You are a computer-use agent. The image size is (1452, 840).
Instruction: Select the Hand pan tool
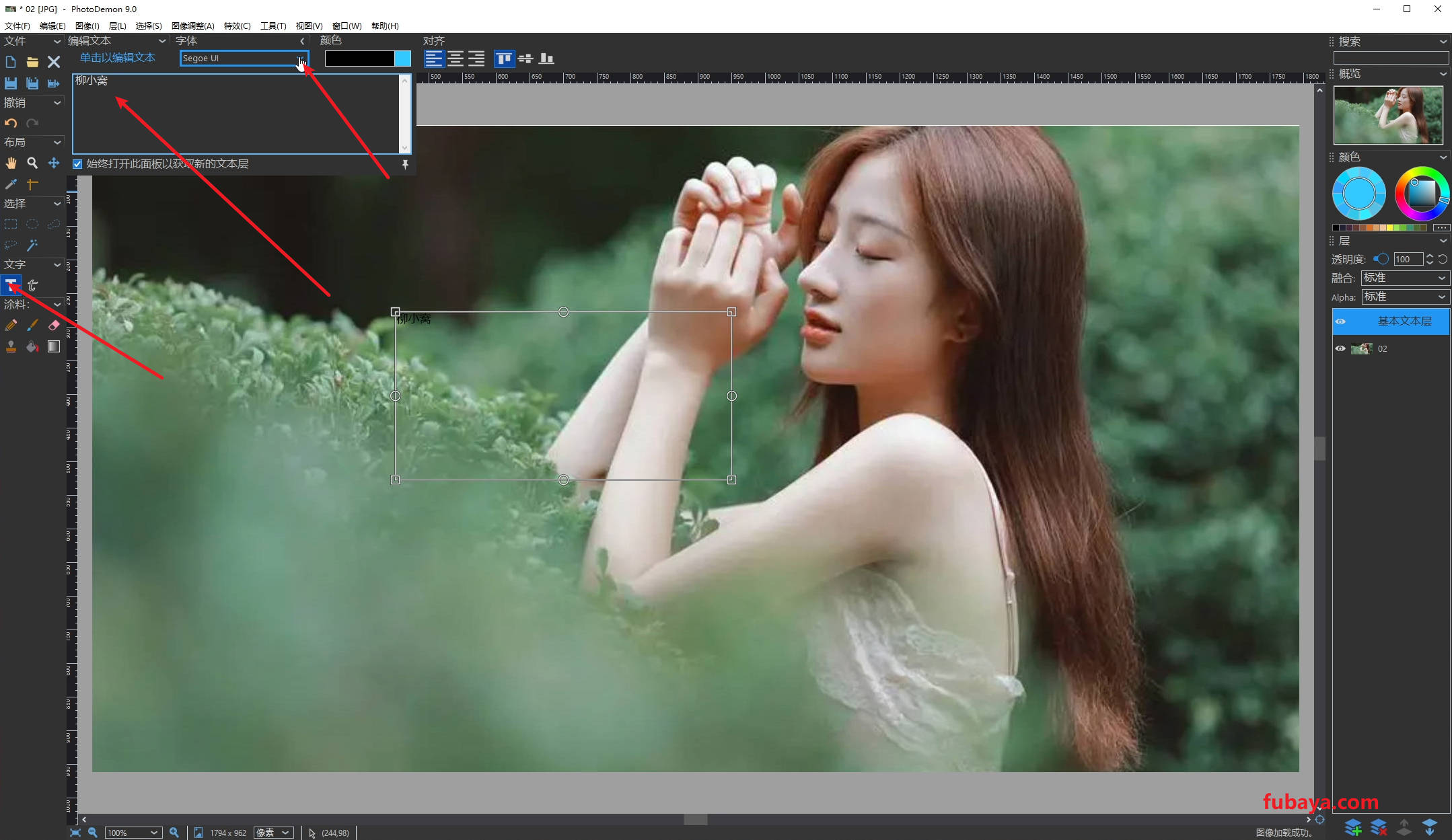11,163
